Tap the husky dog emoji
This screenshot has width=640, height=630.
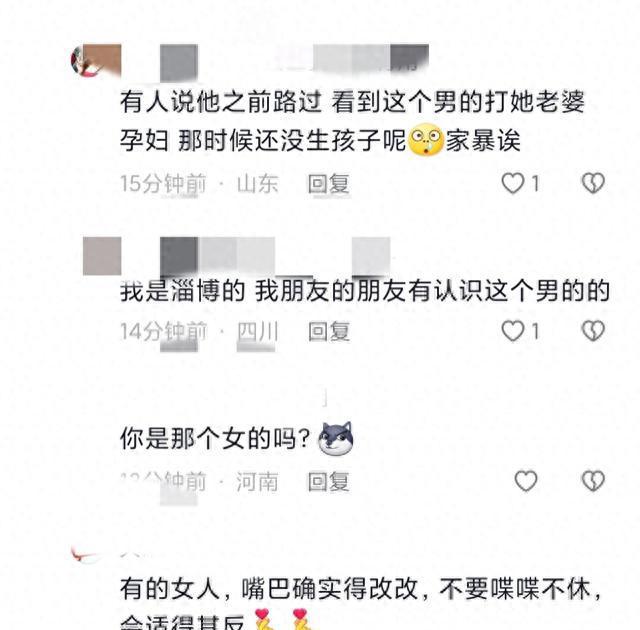point(336,438)
